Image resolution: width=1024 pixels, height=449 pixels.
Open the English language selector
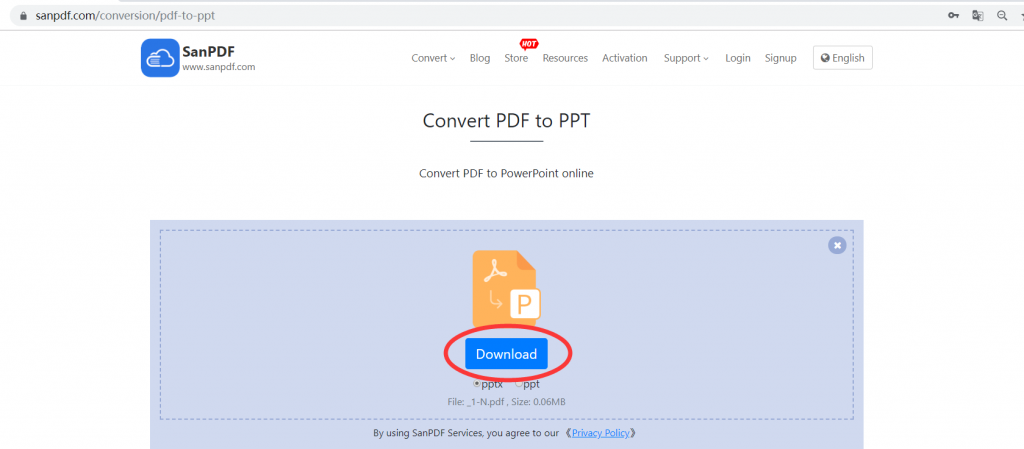(842, 57)
